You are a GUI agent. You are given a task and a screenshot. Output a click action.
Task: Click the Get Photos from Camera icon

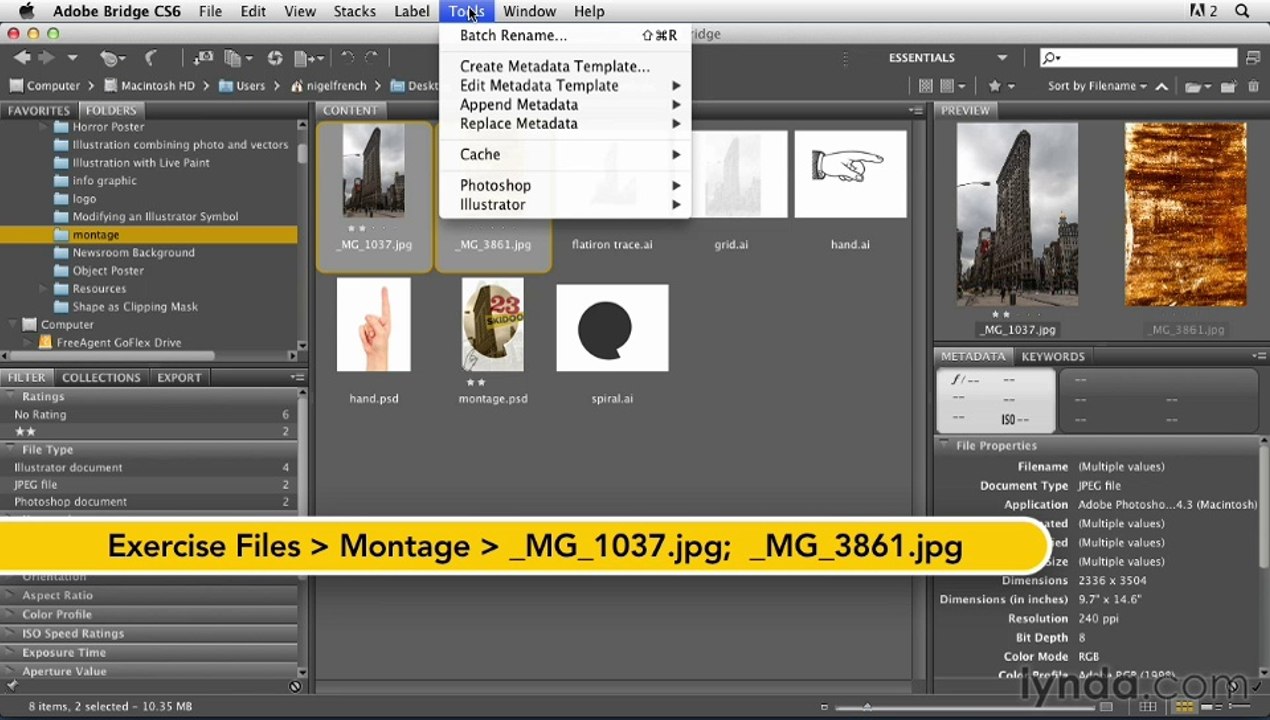coord(203,58)
